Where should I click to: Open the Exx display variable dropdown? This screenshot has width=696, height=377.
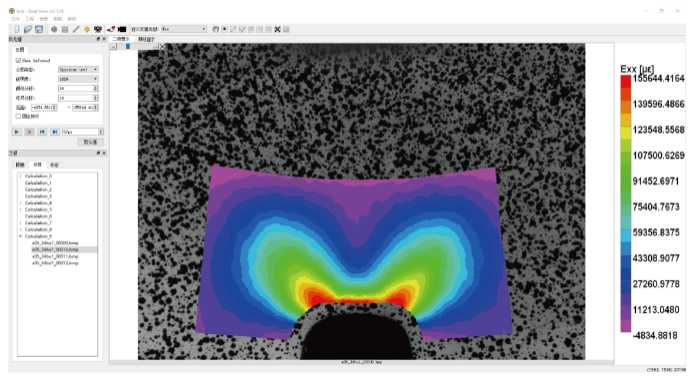click(x=184, y=29)
